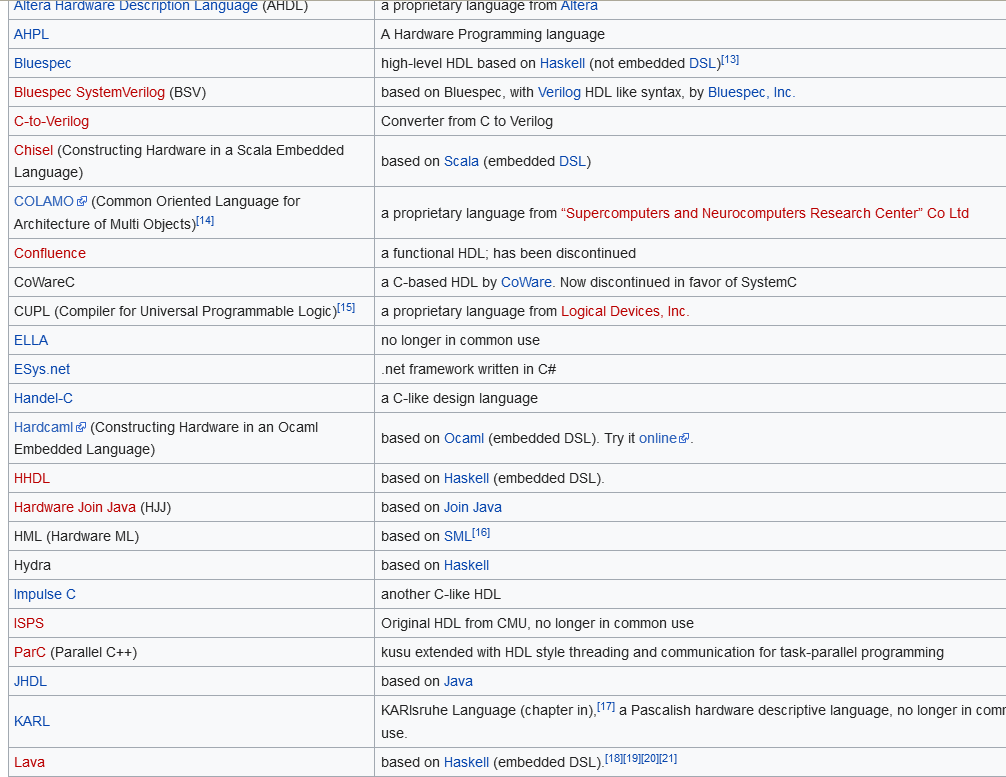Open the Impulse C link
The width and height of the screenshot is (1006, 777).
tap(44, 594)
